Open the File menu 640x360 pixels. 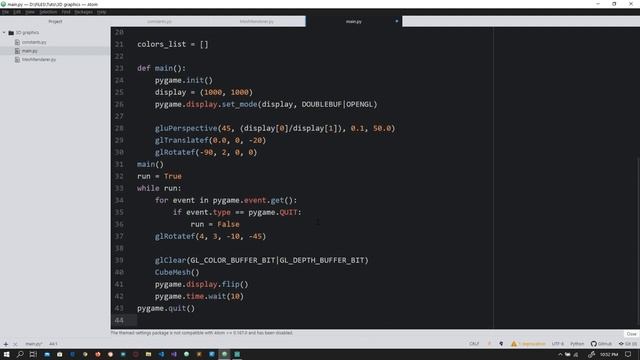pos(5,12)
